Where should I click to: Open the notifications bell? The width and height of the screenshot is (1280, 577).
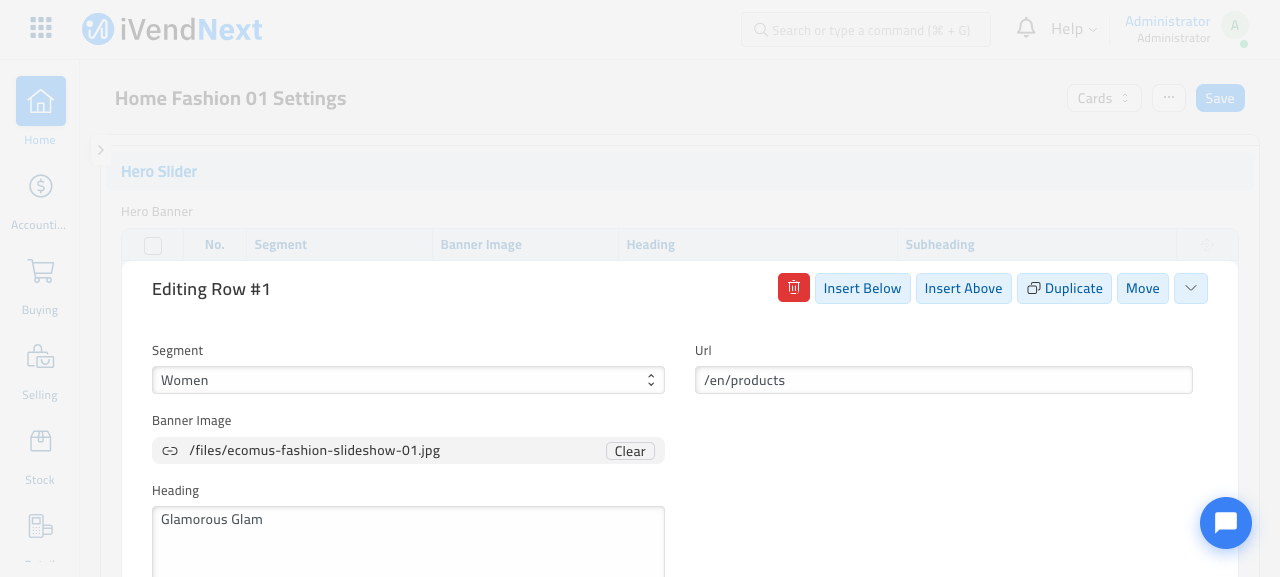tap(1026, 28)
